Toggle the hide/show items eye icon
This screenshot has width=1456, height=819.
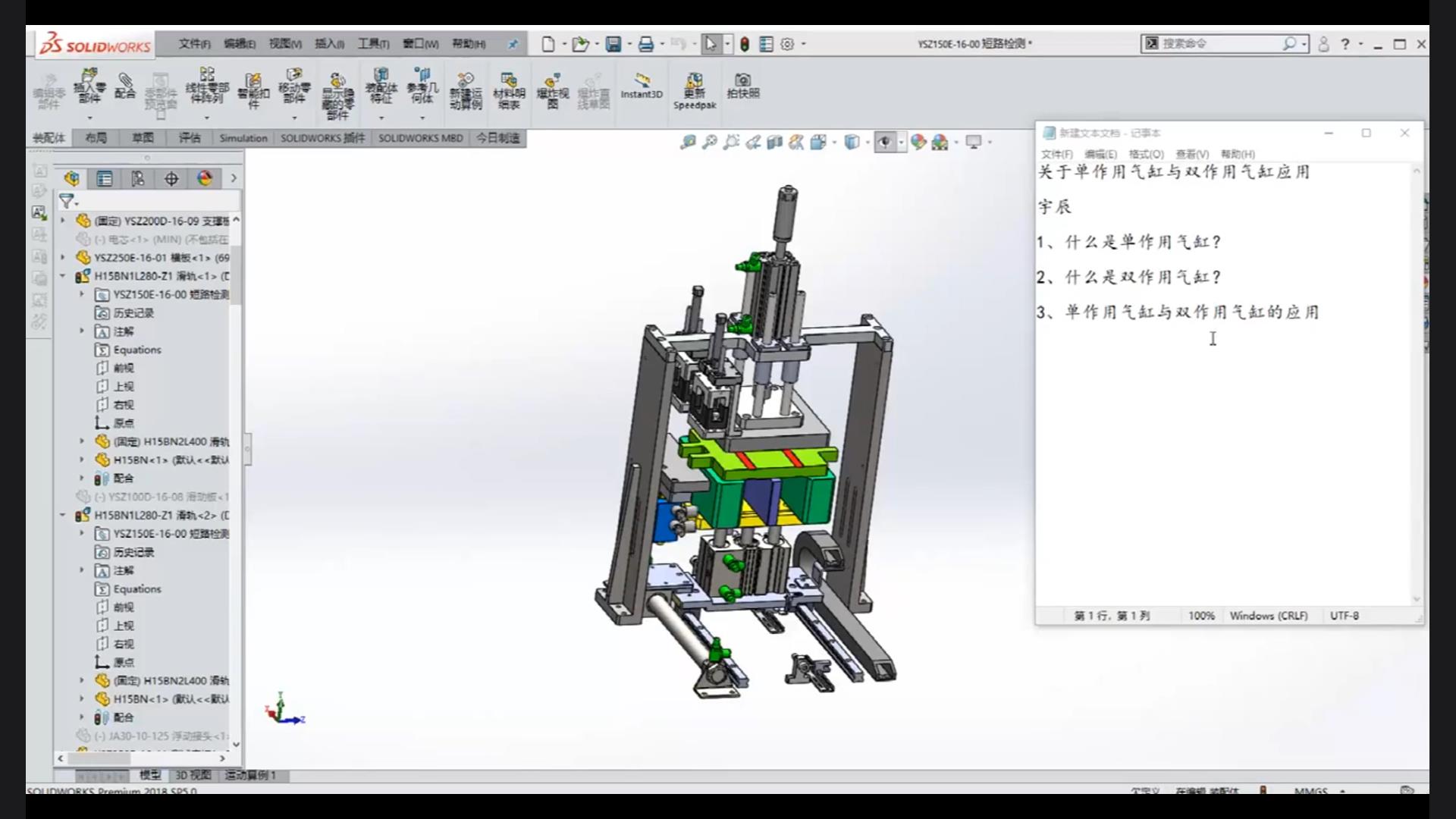coord(884,142)
